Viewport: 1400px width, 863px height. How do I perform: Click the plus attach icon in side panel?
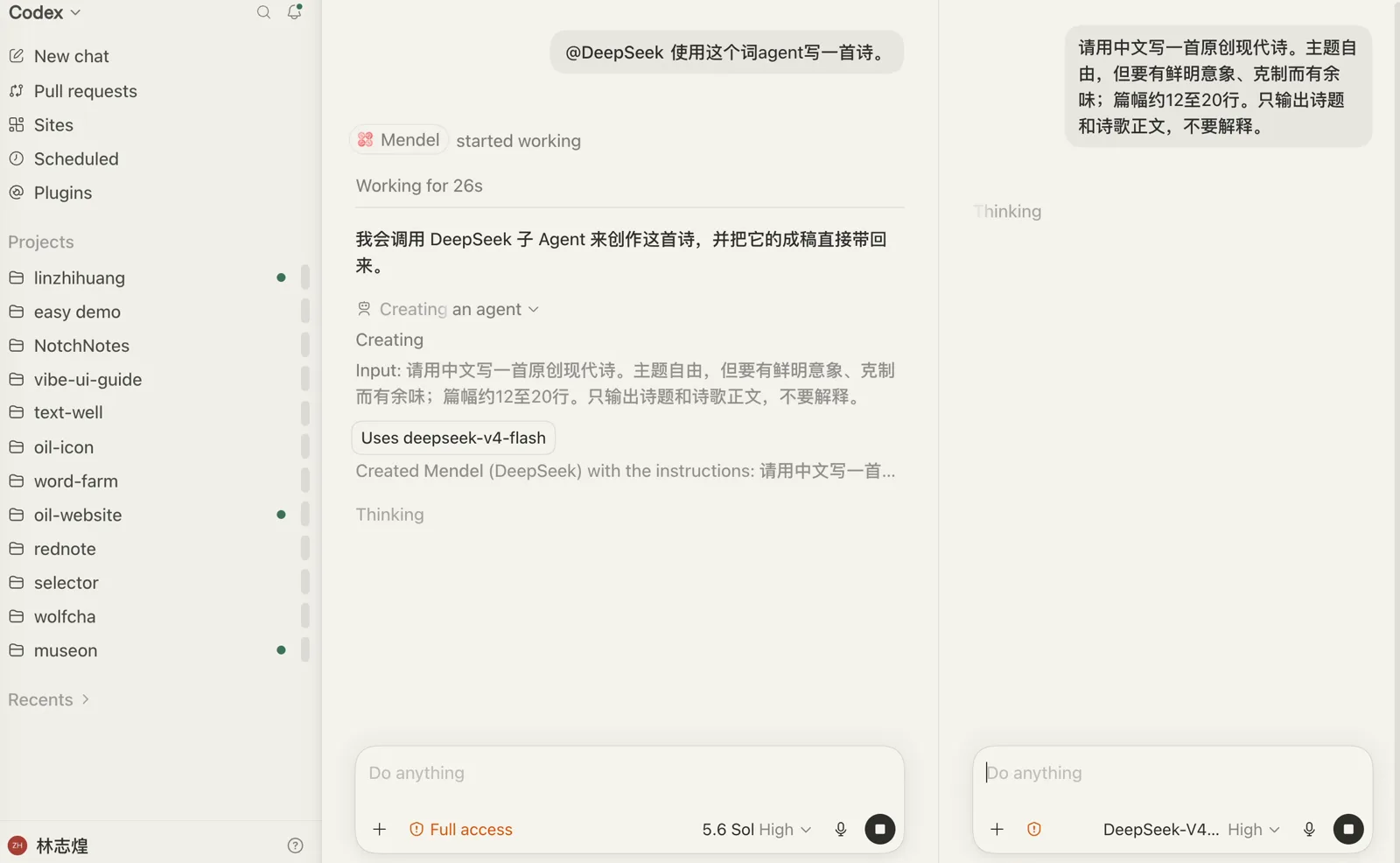tap(997, 829)
